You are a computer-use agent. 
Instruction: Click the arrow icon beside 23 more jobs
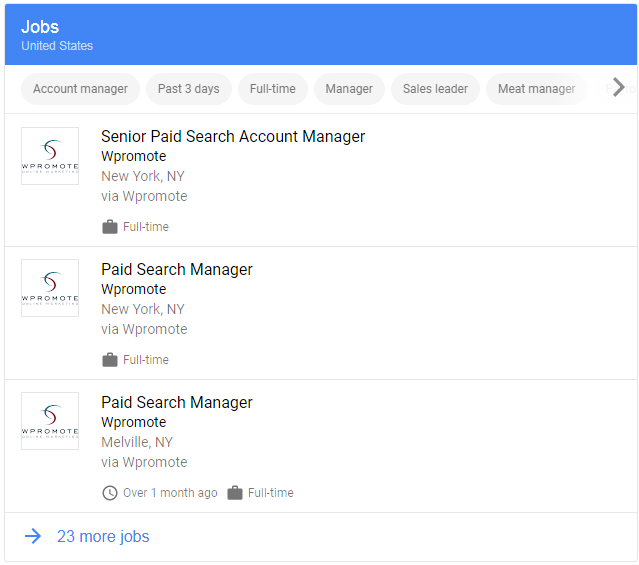(x=33, y=536)
